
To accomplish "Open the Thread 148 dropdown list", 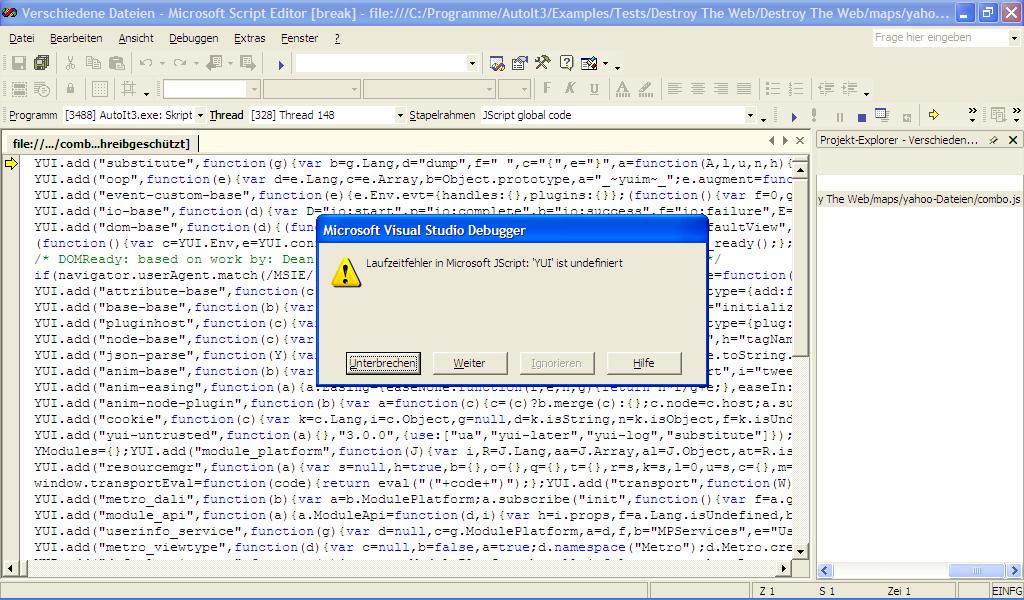I will (x=400, y=116).
